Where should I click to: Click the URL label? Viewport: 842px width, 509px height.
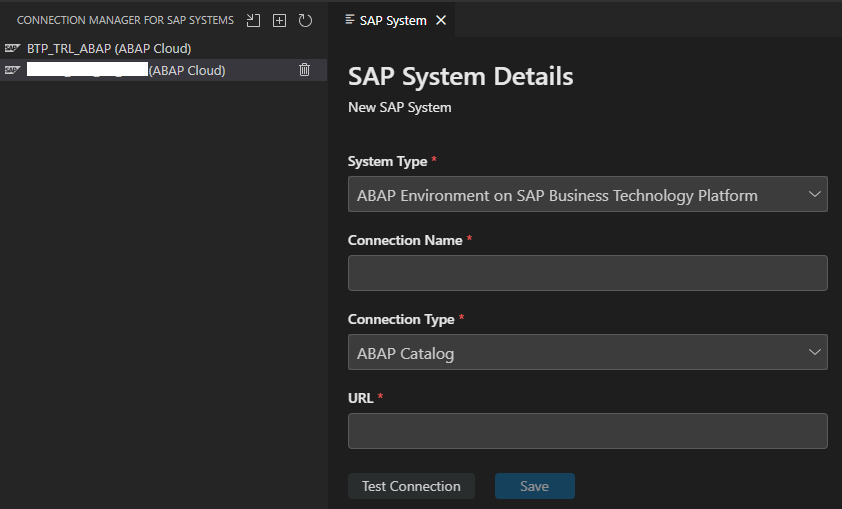pos(360,398)
